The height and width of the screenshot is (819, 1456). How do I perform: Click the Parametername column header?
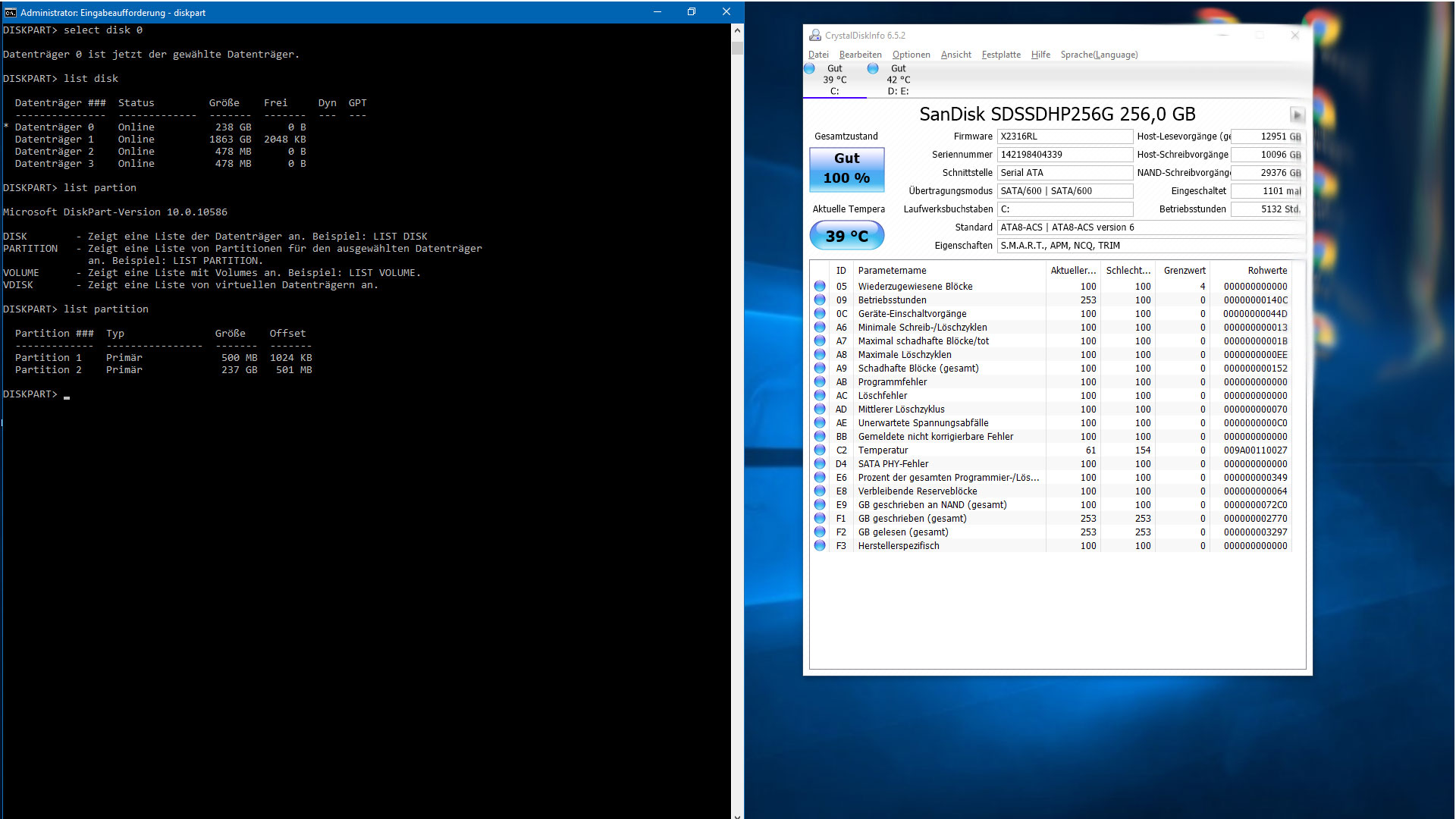point(892,271)
